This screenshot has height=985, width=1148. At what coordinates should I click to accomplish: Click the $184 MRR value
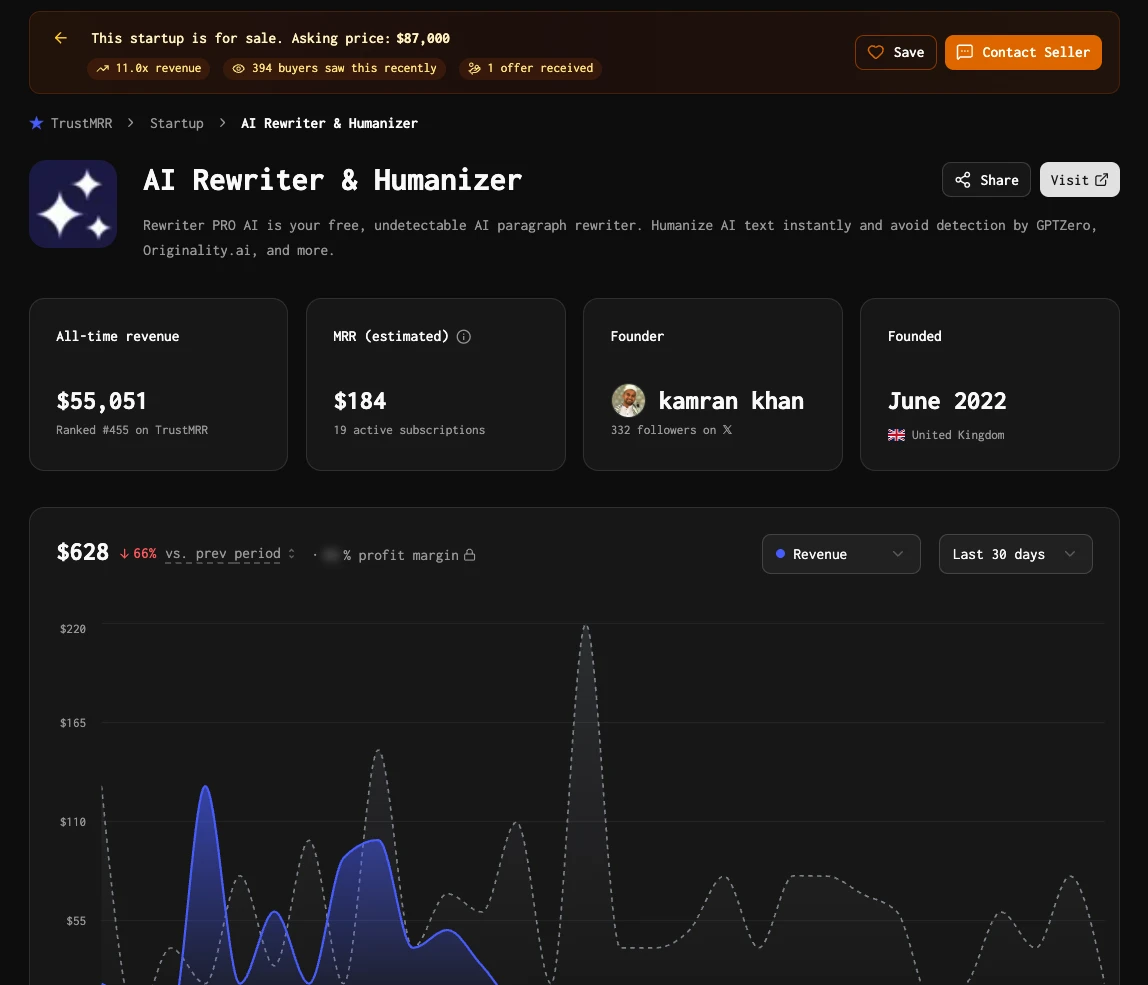pyautogui.click(x=359, y=401)
